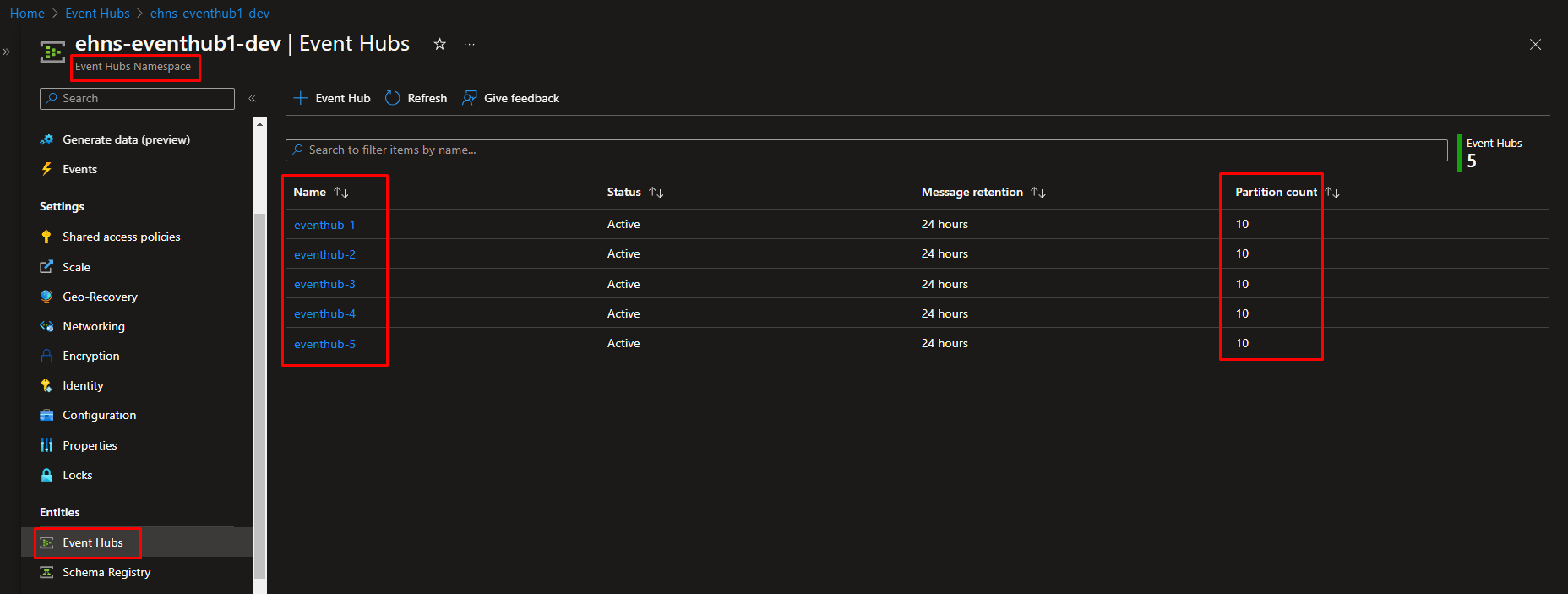Open Shared access policies settings
This screenshot has width=1568, height=594.
coord(121,237)
